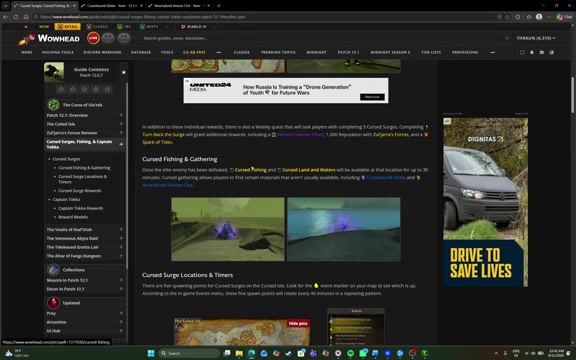The image size is (576, 360).
Task: Open Cursed Fishing spell link
Action: [251, 170]
